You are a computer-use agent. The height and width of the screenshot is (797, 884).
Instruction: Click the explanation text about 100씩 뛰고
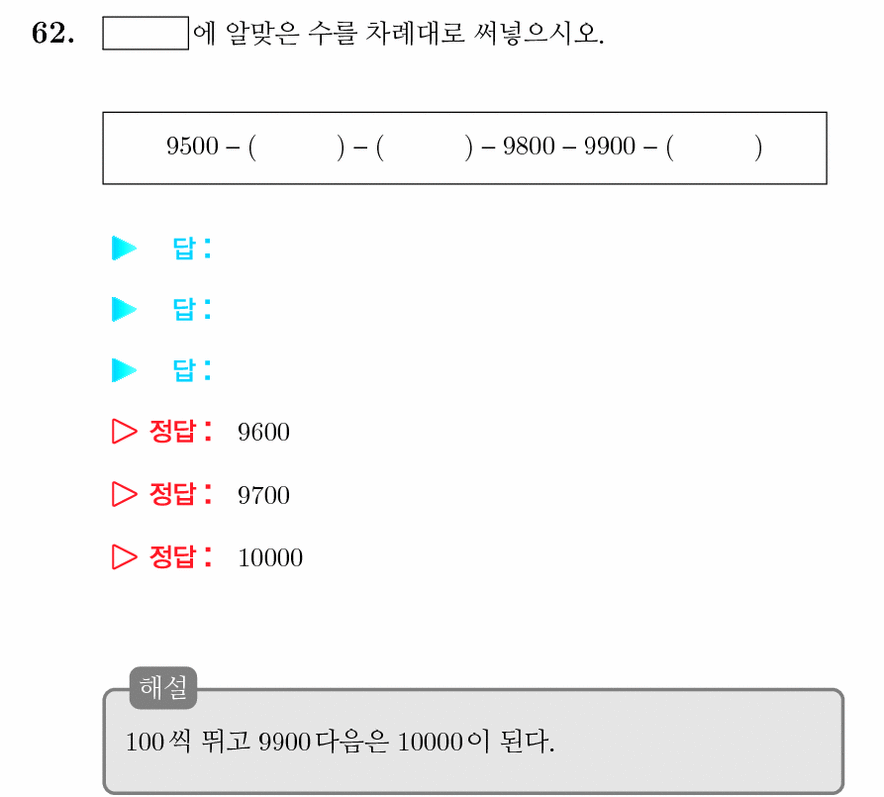tap(340, 741)
